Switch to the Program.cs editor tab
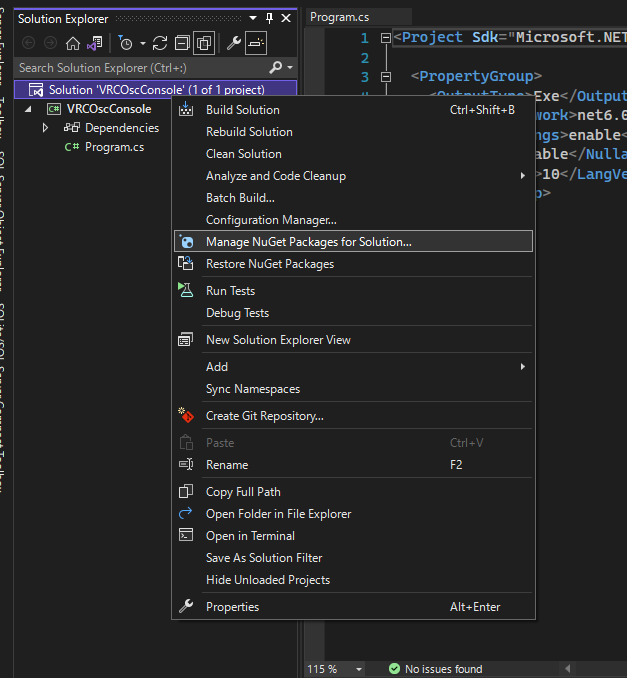The width and height of the screenshot is (627, 678). [x=340, y=17]
